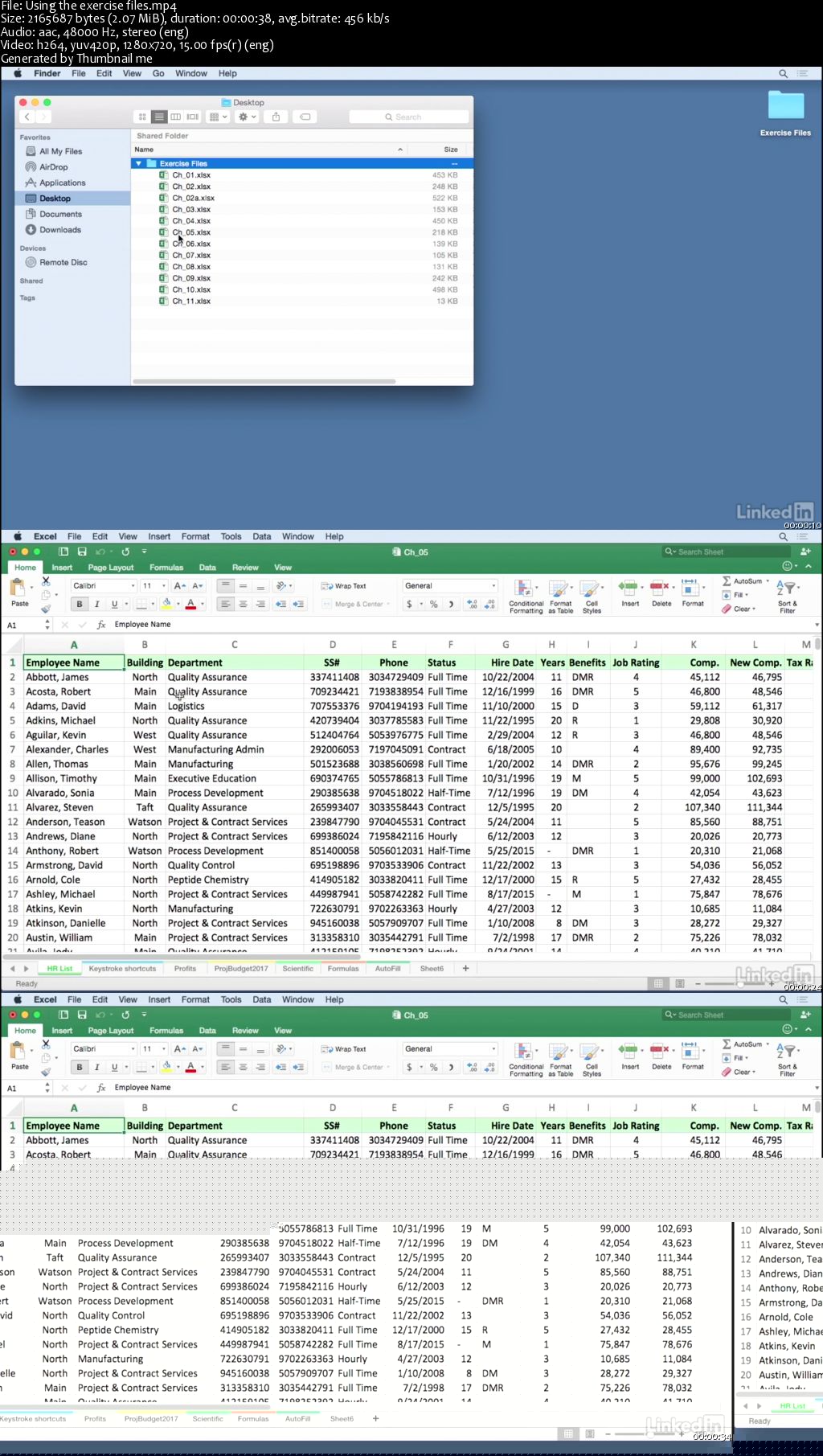Click ribbon Delete cells icon in 00:00:24 Excel frame
This screenshot has height=1456, width=823.
coord(661,593)
